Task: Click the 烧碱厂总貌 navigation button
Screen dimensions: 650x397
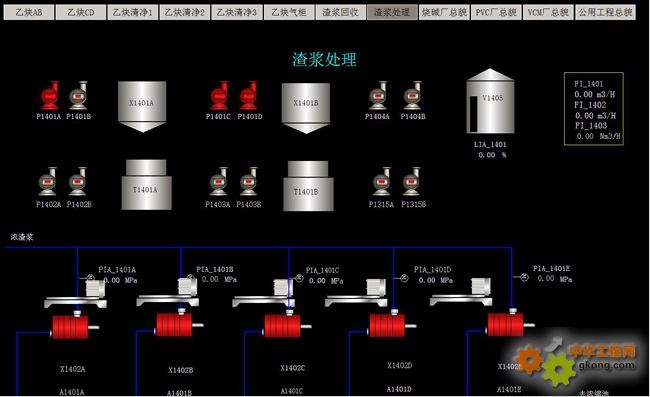Action: [444, 12]
